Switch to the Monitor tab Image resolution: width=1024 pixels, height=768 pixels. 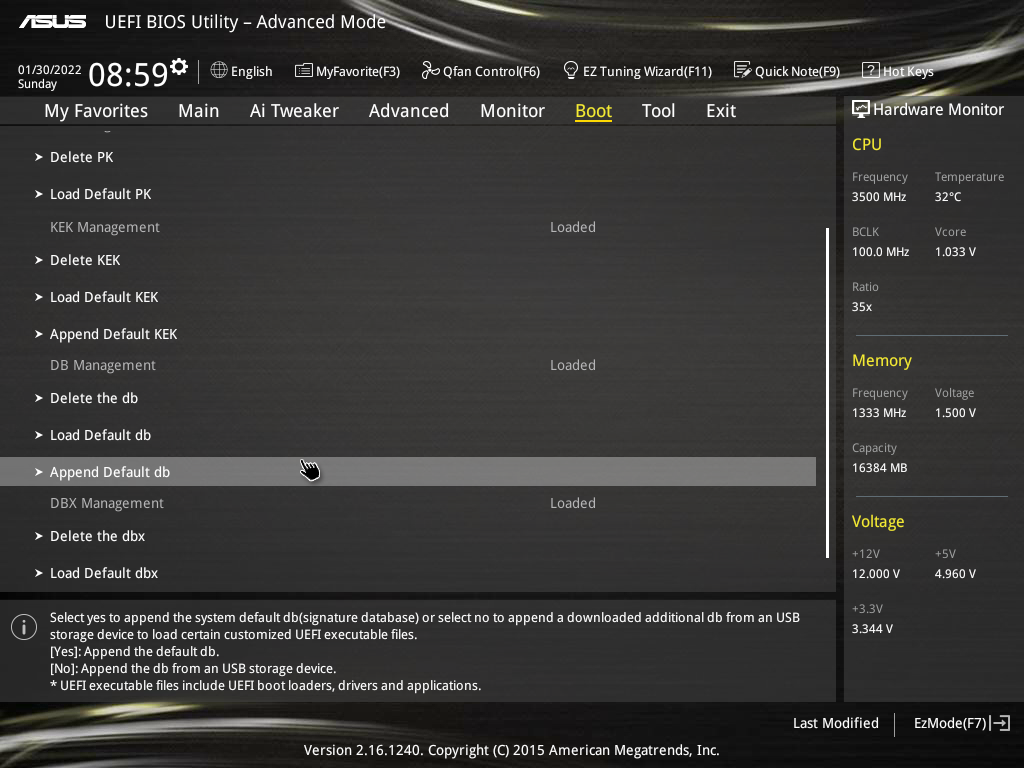pyautogui.click(x=512, y=111)
